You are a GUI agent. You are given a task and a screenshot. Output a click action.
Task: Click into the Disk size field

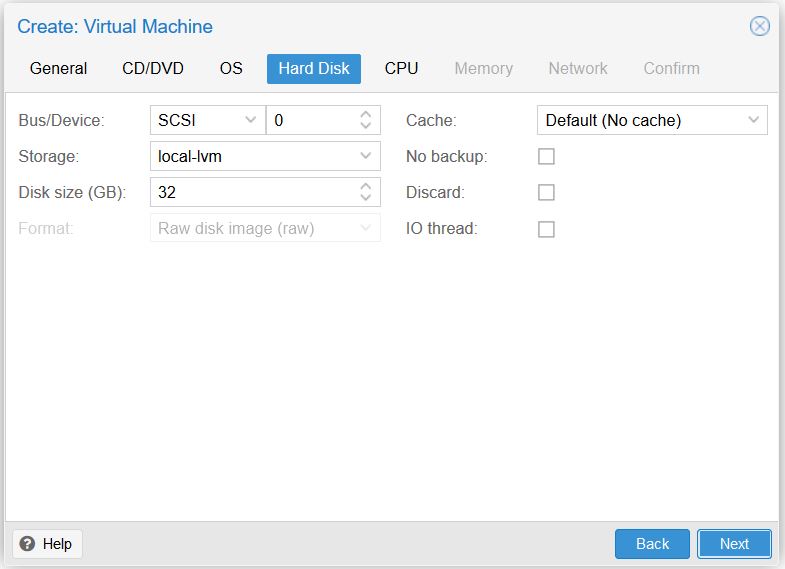[254, 192]
